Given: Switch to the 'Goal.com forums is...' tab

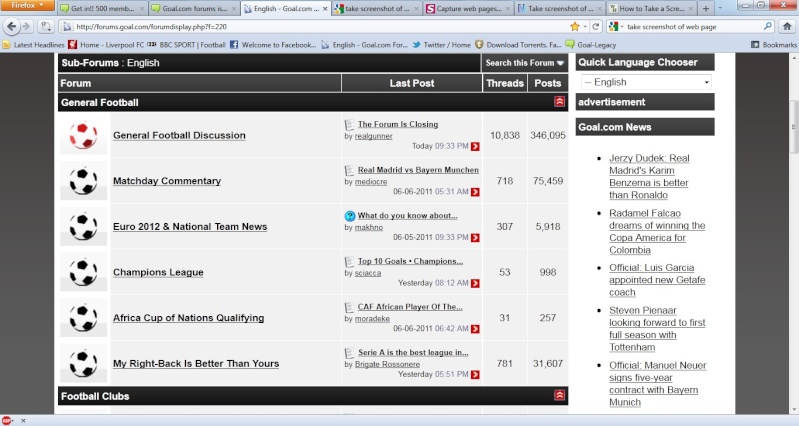Looking at the screenshot, I should coord(194,9).
